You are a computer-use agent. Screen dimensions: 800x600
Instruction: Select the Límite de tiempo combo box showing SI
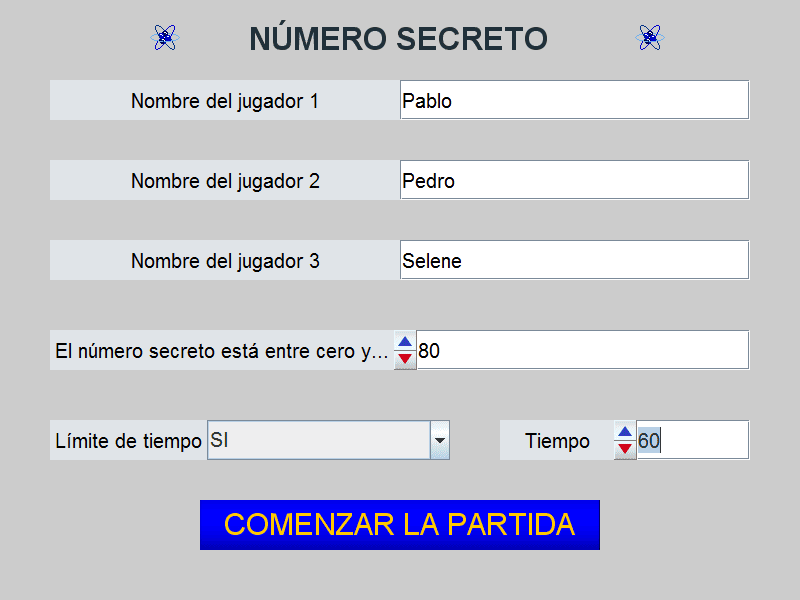(318, 440)
